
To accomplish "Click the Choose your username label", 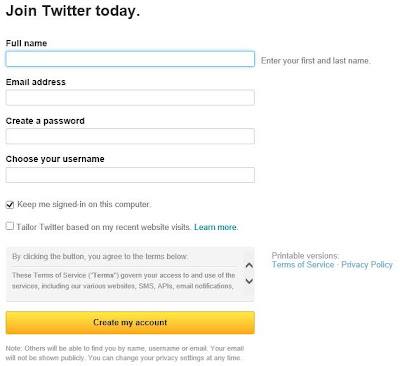I will [x=55, y=159].
